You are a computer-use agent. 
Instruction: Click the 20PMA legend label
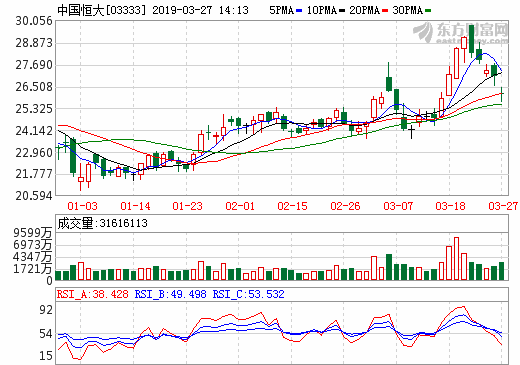[365, 10]
